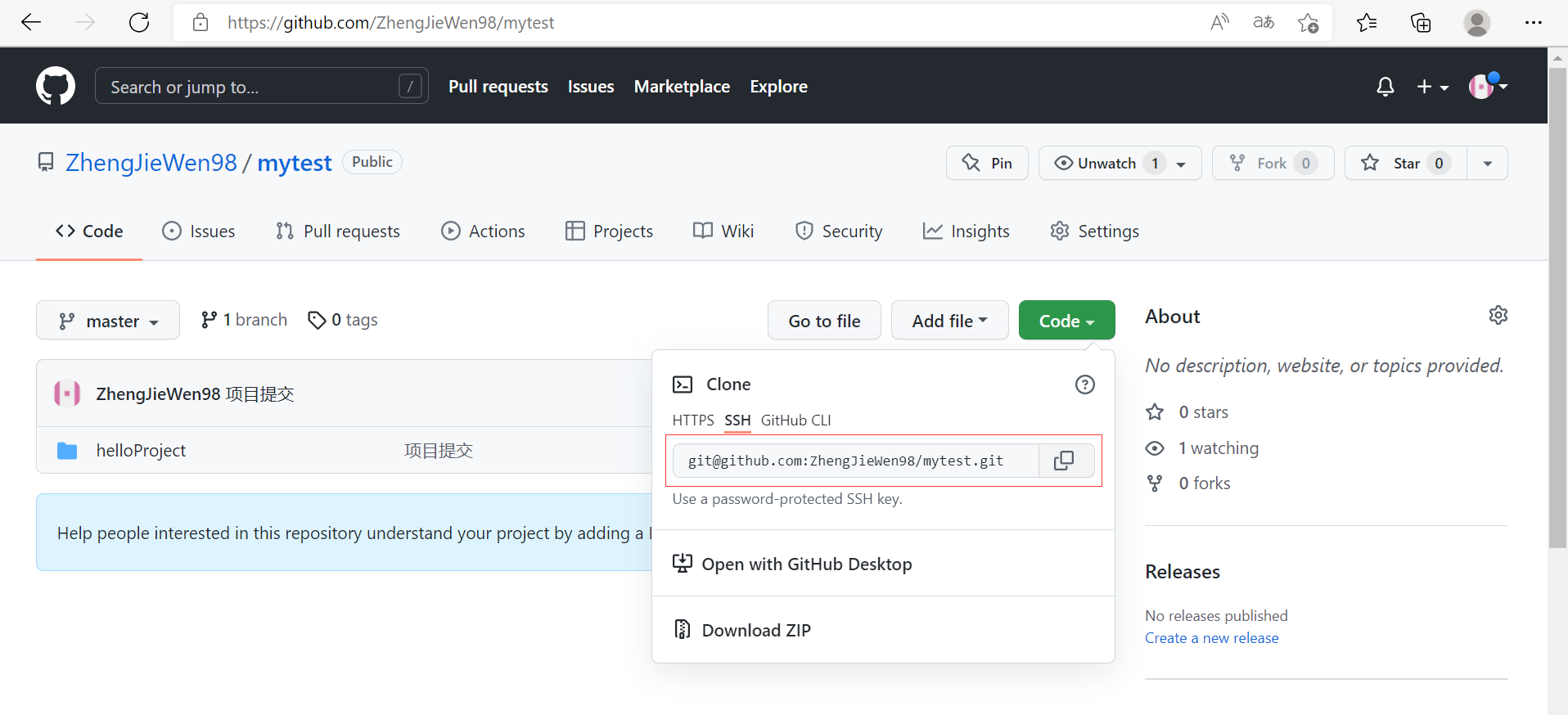
Task: Select the HTTPS clone option
Action: point(693,420)
